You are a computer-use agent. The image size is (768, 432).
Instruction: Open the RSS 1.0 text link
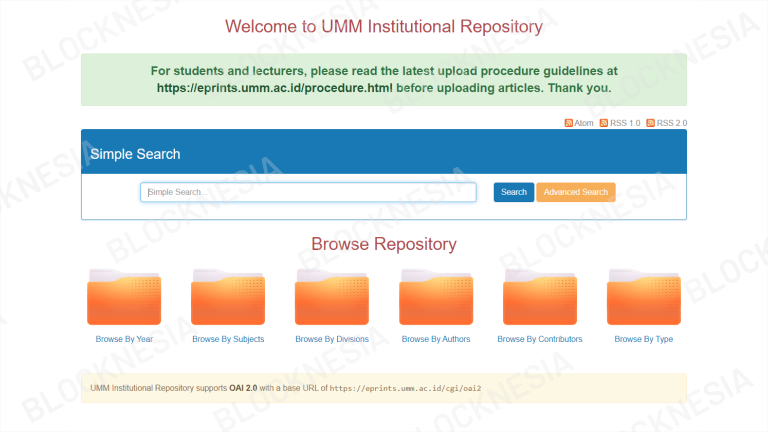[x=625, y=123]
